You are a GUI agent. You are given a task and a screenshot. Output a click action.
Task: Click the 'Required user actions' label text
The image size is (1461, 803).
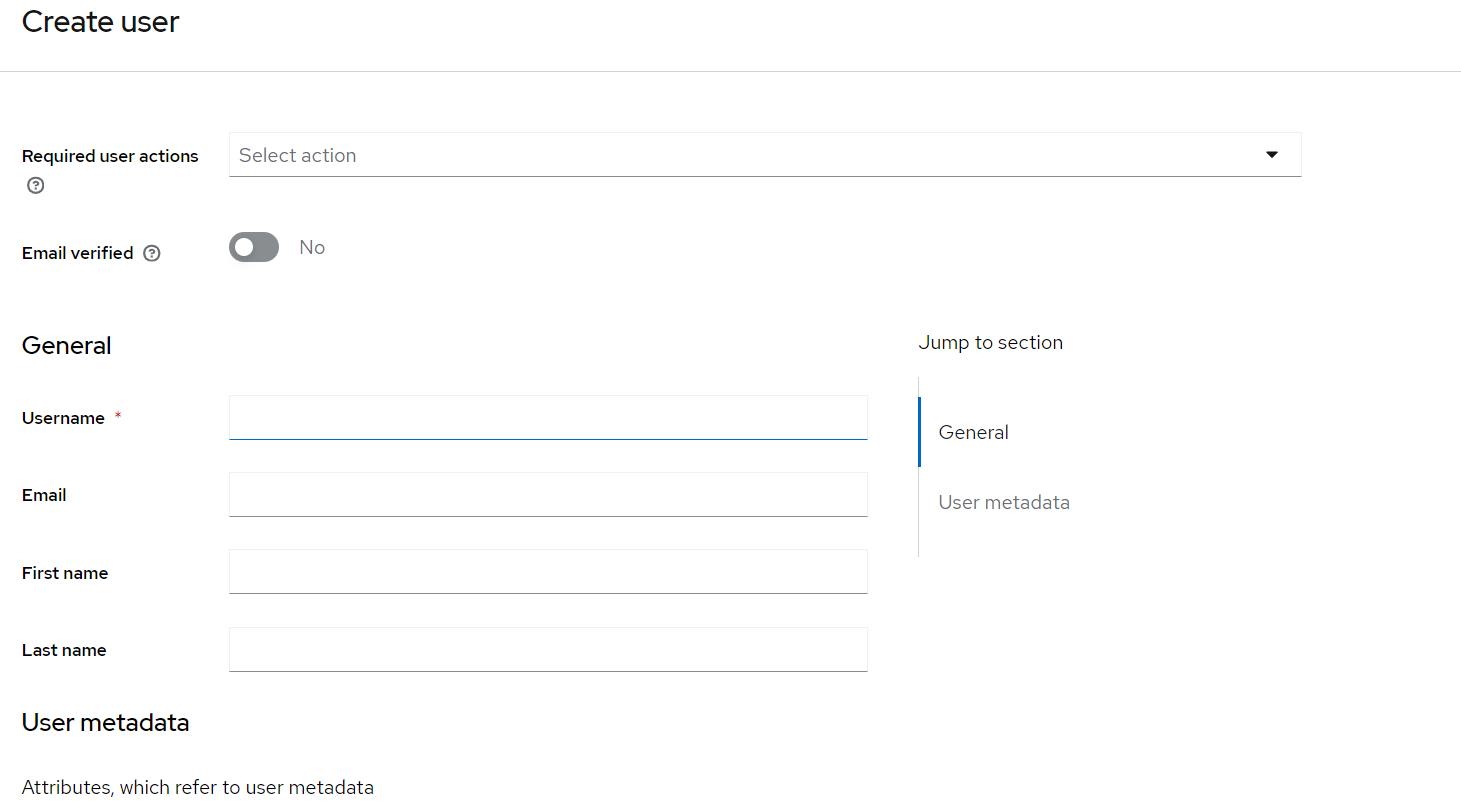[110, 156]
